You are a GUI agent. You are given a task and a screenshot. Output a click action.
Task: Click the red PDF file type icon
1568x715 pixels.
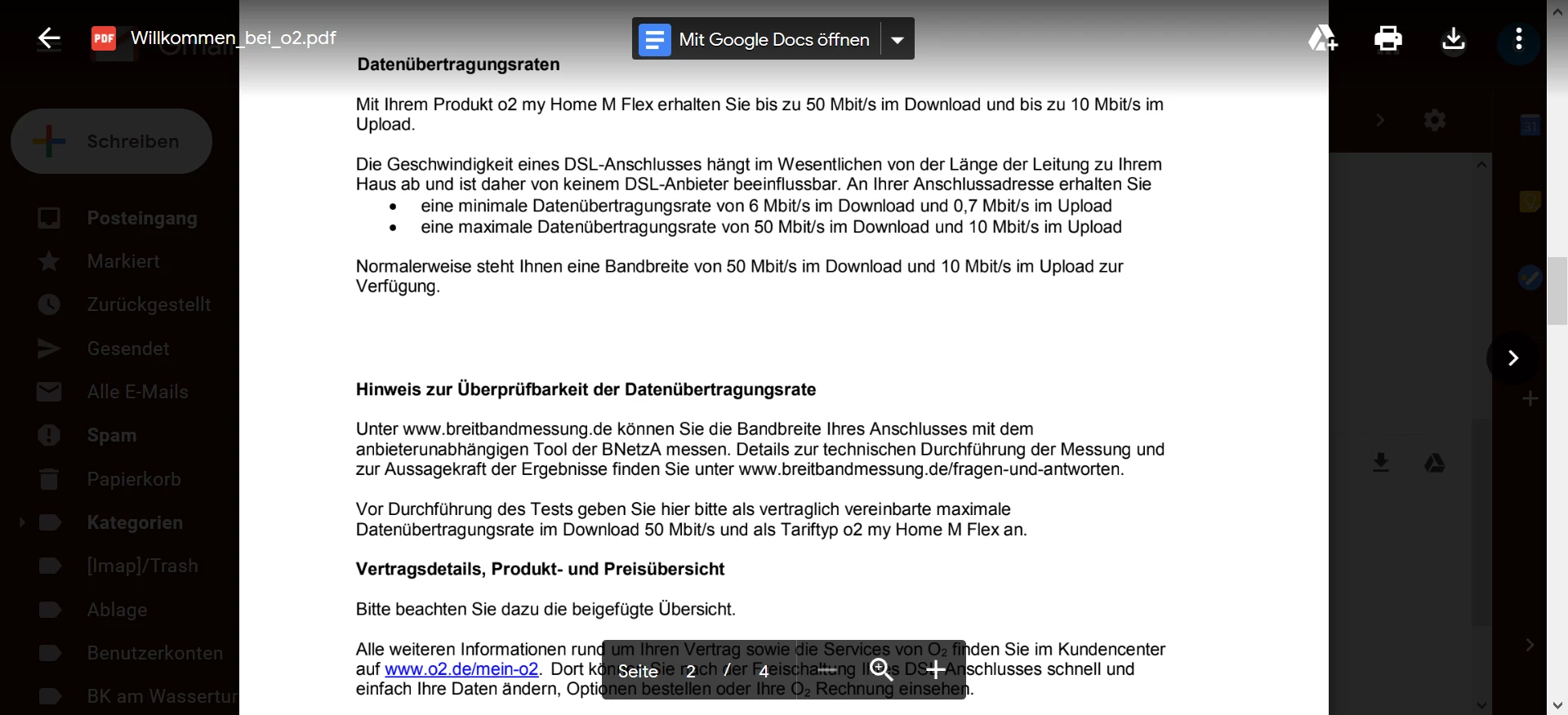[104, 38]
